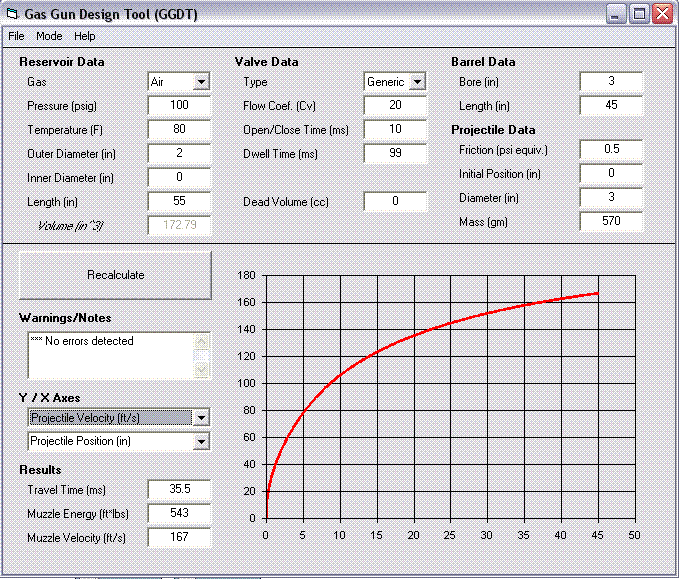
Task: Click the GGDT title bar app icon
Action: pyautogui.click(x=13, y=13)
